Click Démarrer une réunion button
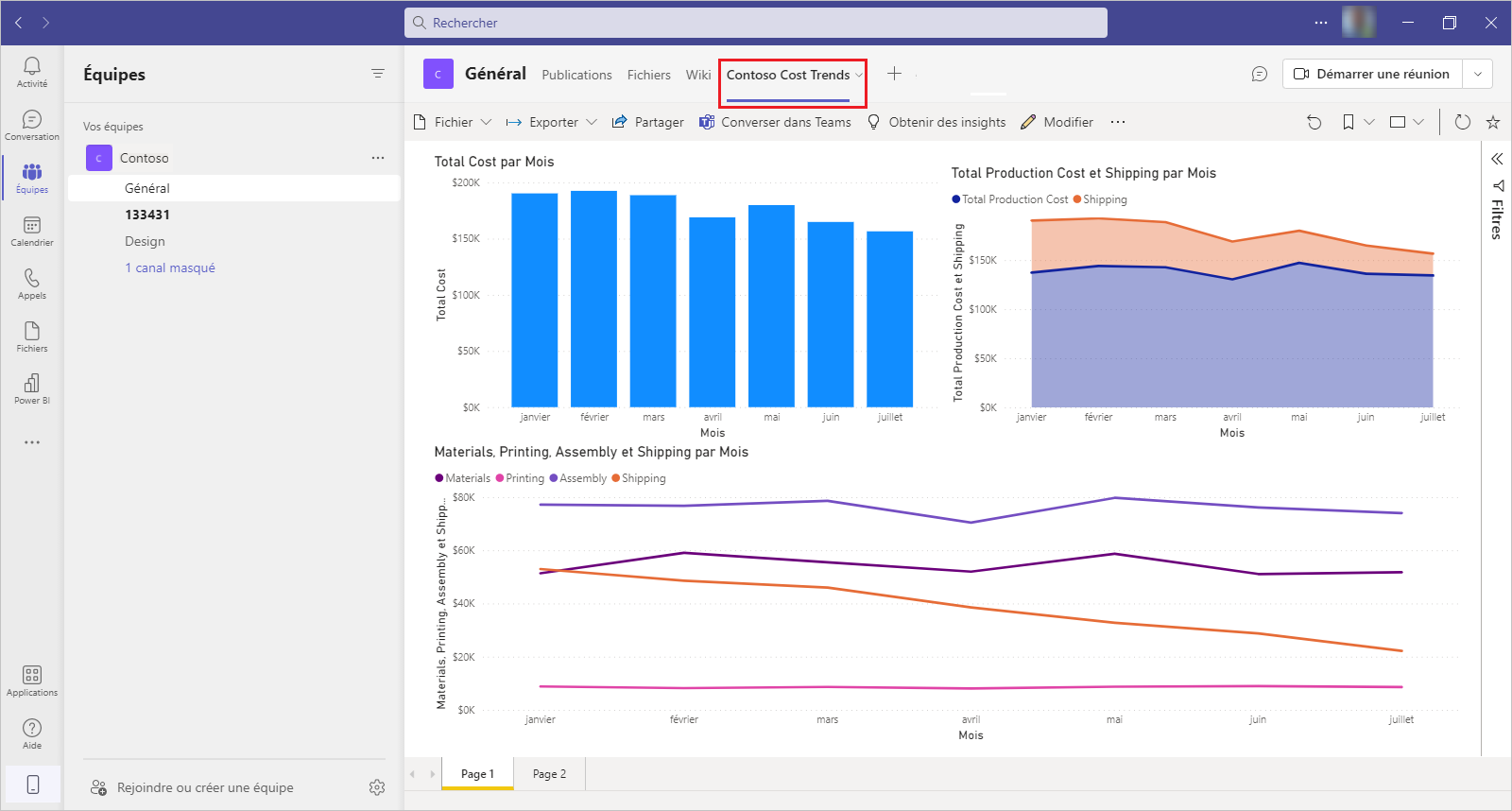 point(1372,74)
